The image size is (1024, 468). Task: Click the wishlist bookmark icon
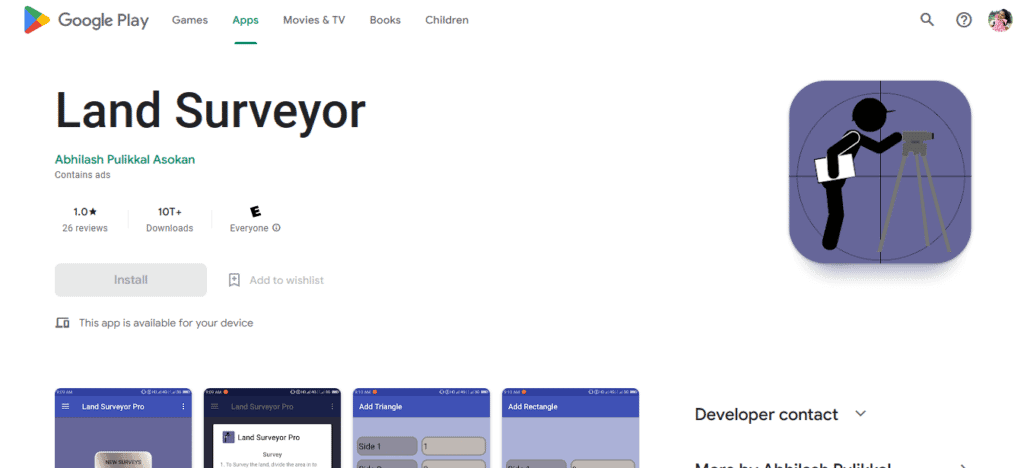(x=234, y=280)
